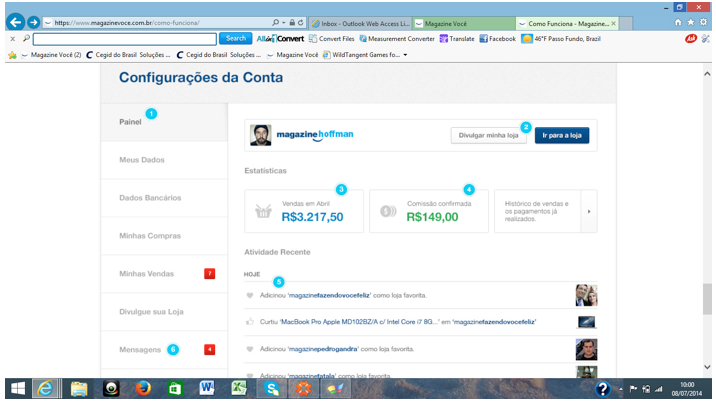Show hidden system tray icons
Image resolution: width=716 pixels, height=404 pixels.
pos(621,389)
